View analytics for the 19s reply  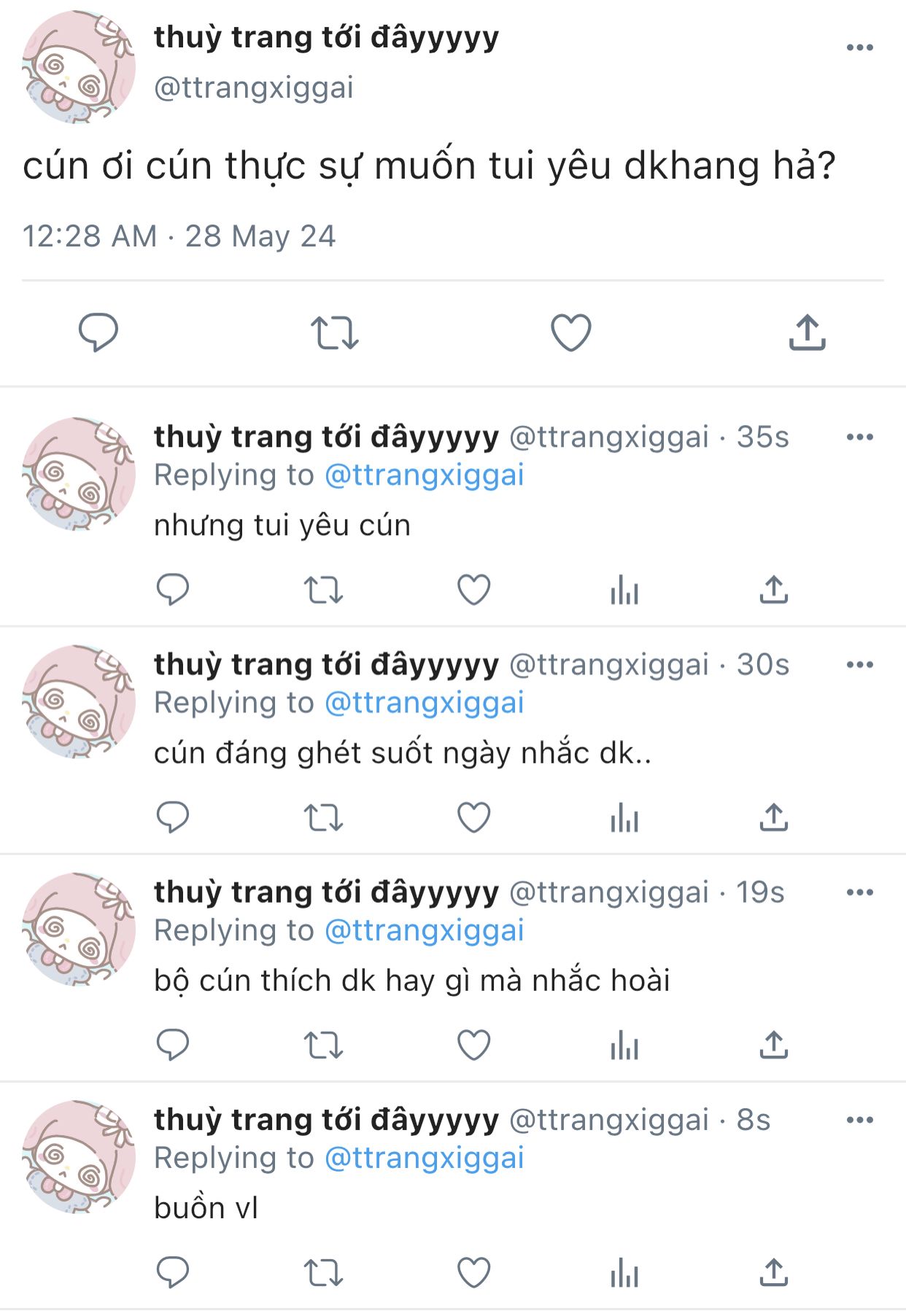tap(624, 1045)
